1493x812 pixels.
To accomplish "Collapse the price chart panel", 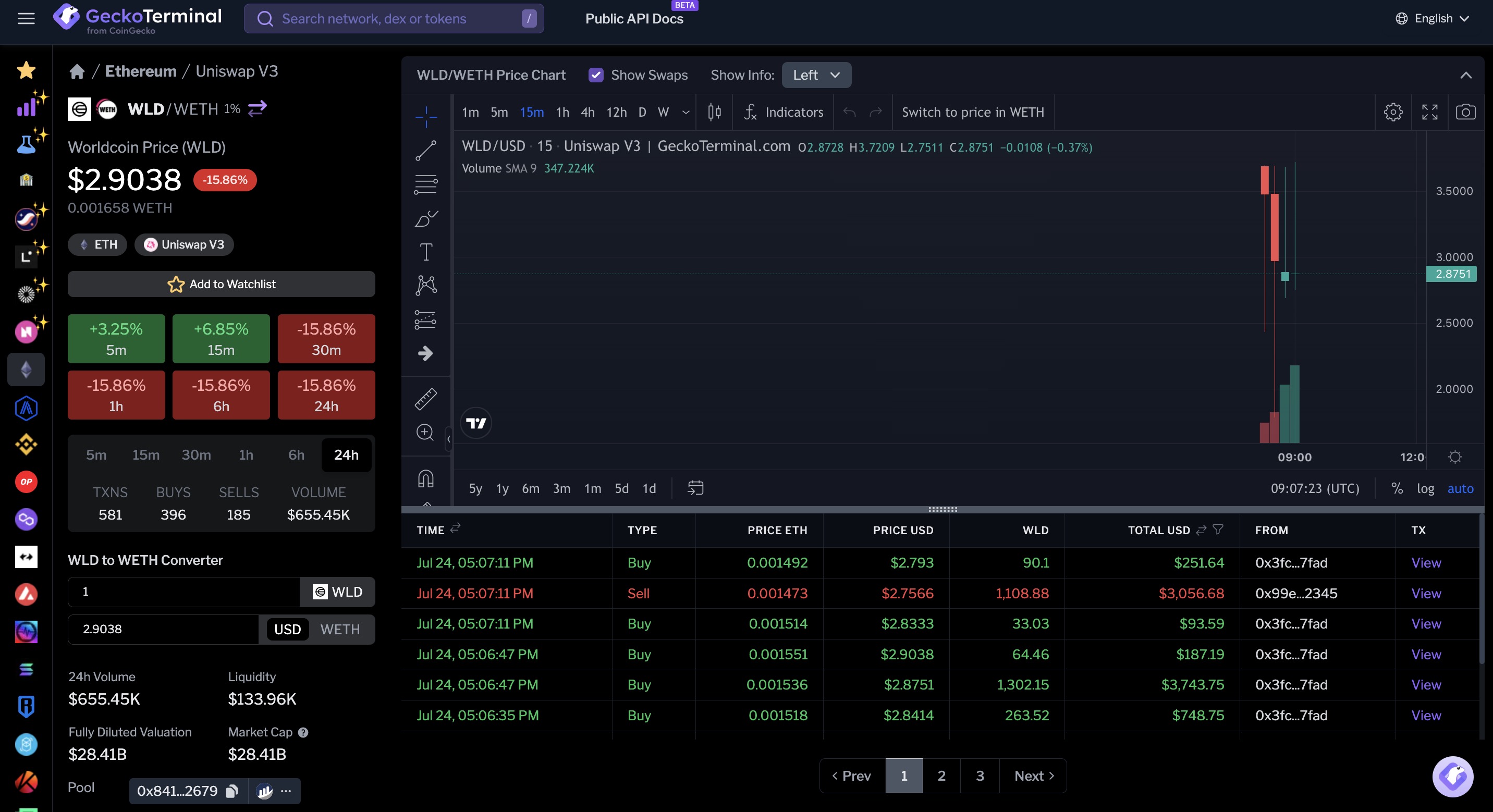I will click(1466, 75).
